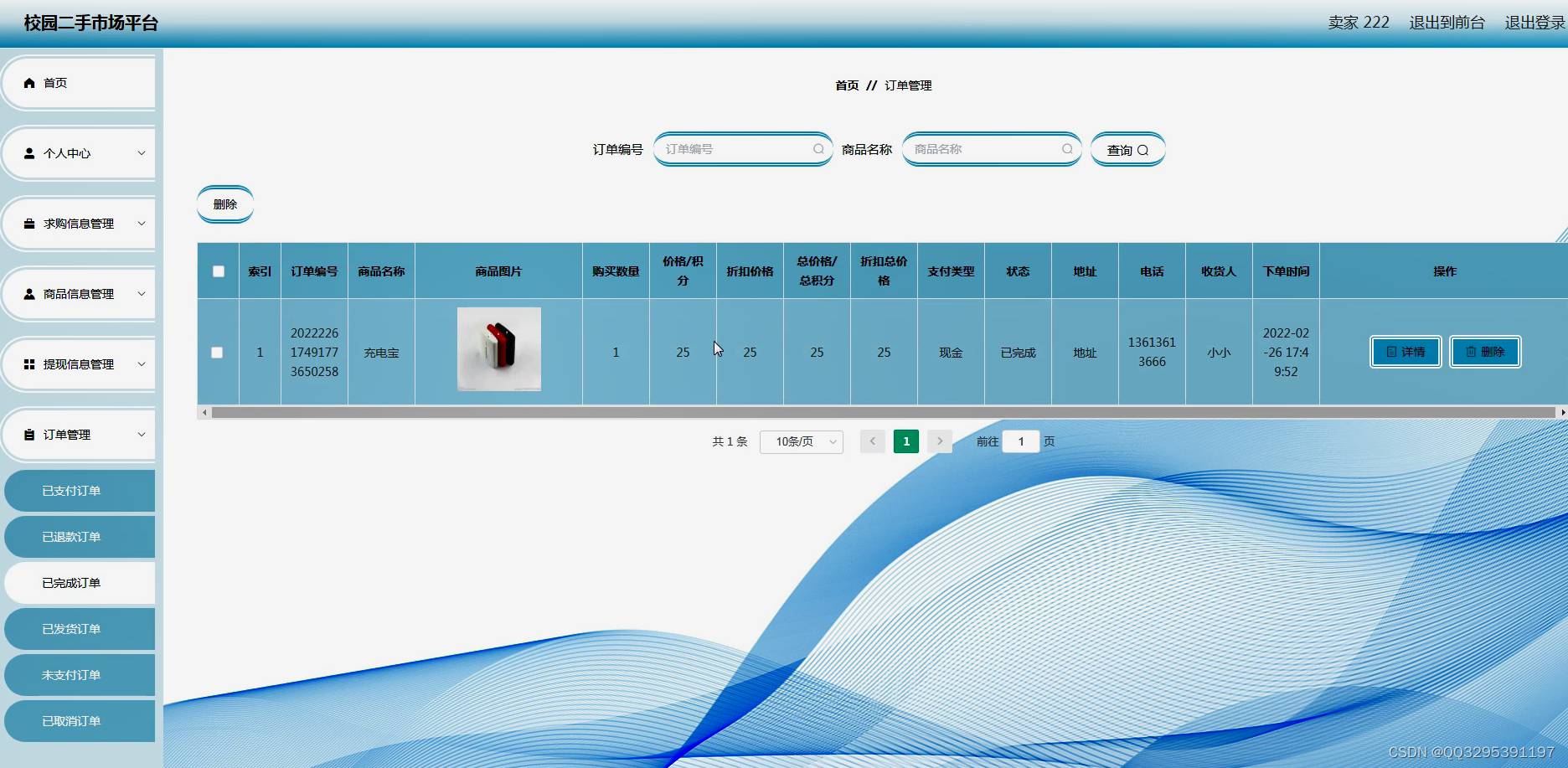This screenshot has height=768, width=1568.
Task: Click the 收货人 column header
Action: 1219,271
